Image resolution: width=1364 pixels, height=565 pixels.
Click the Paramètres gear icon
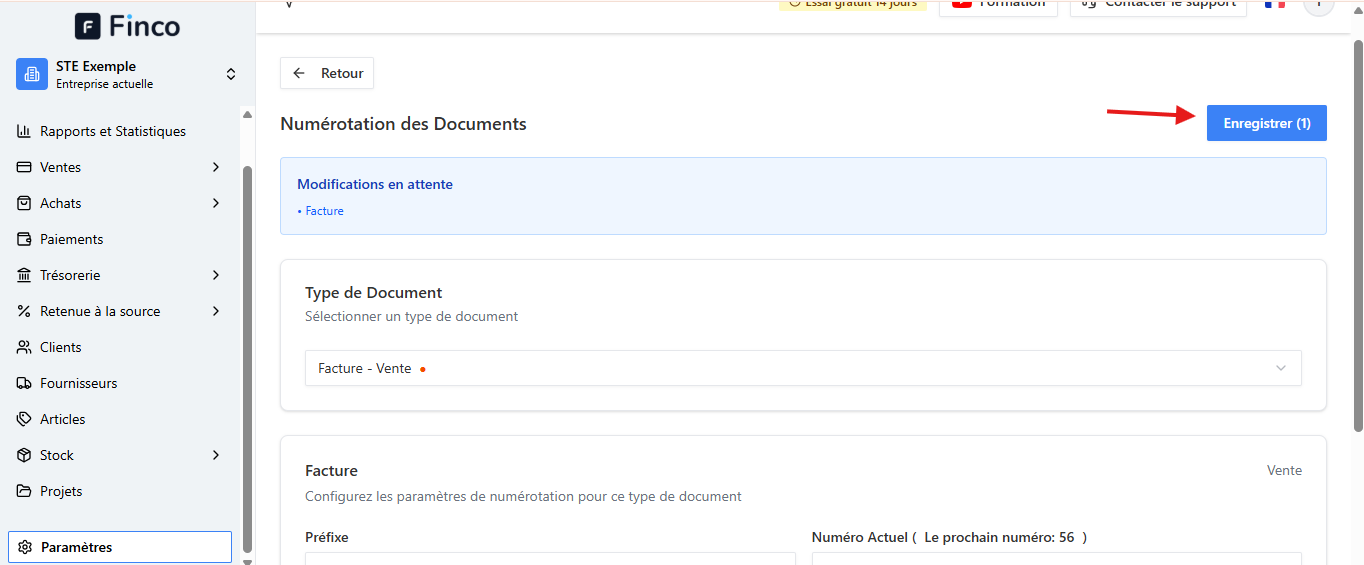pyautogui.click(x=25, y=547)
